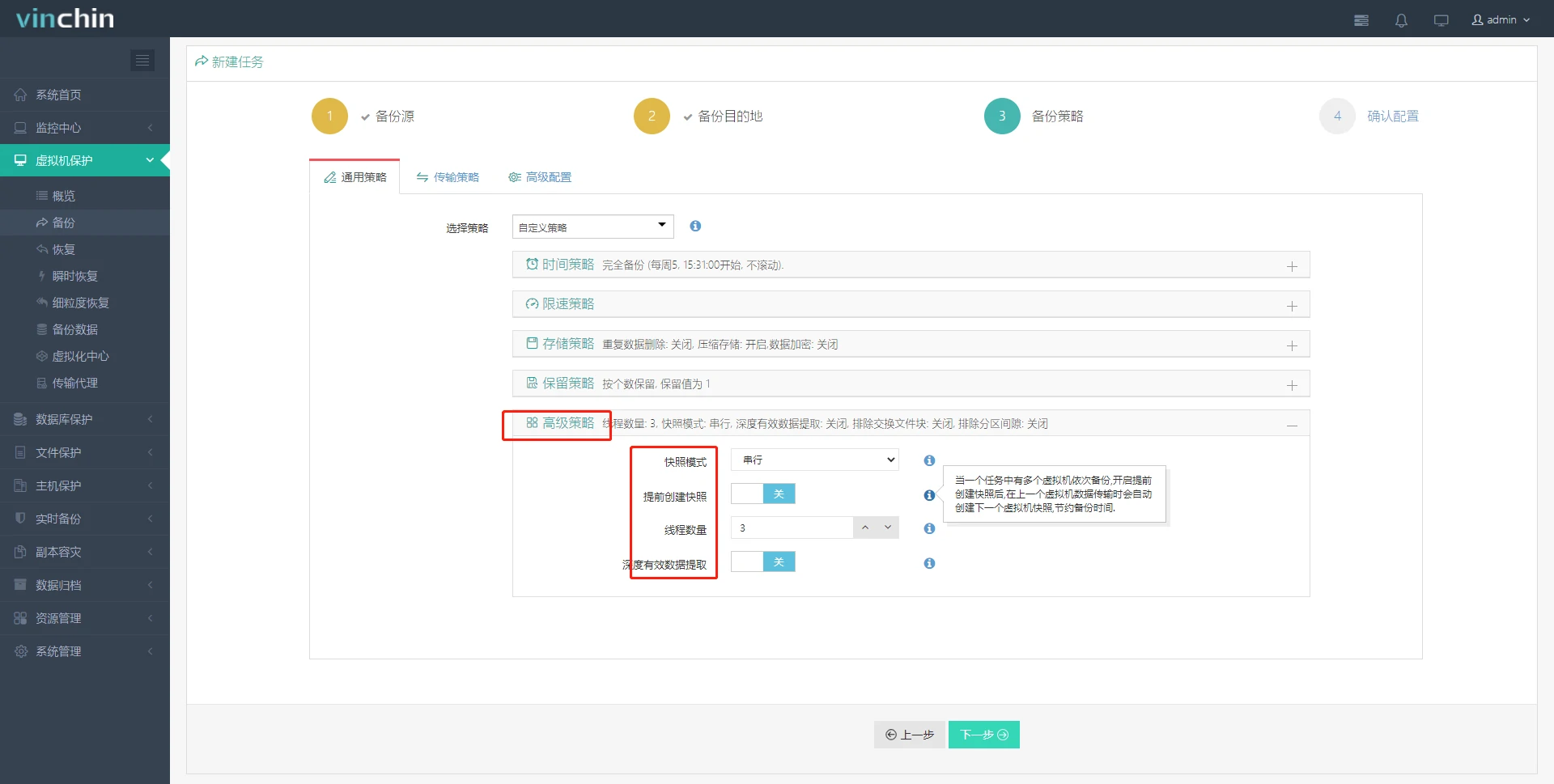Expand 存储策略 section with plus
The height and width of the screenshot is (784, 1554).
pos(1292,345)
